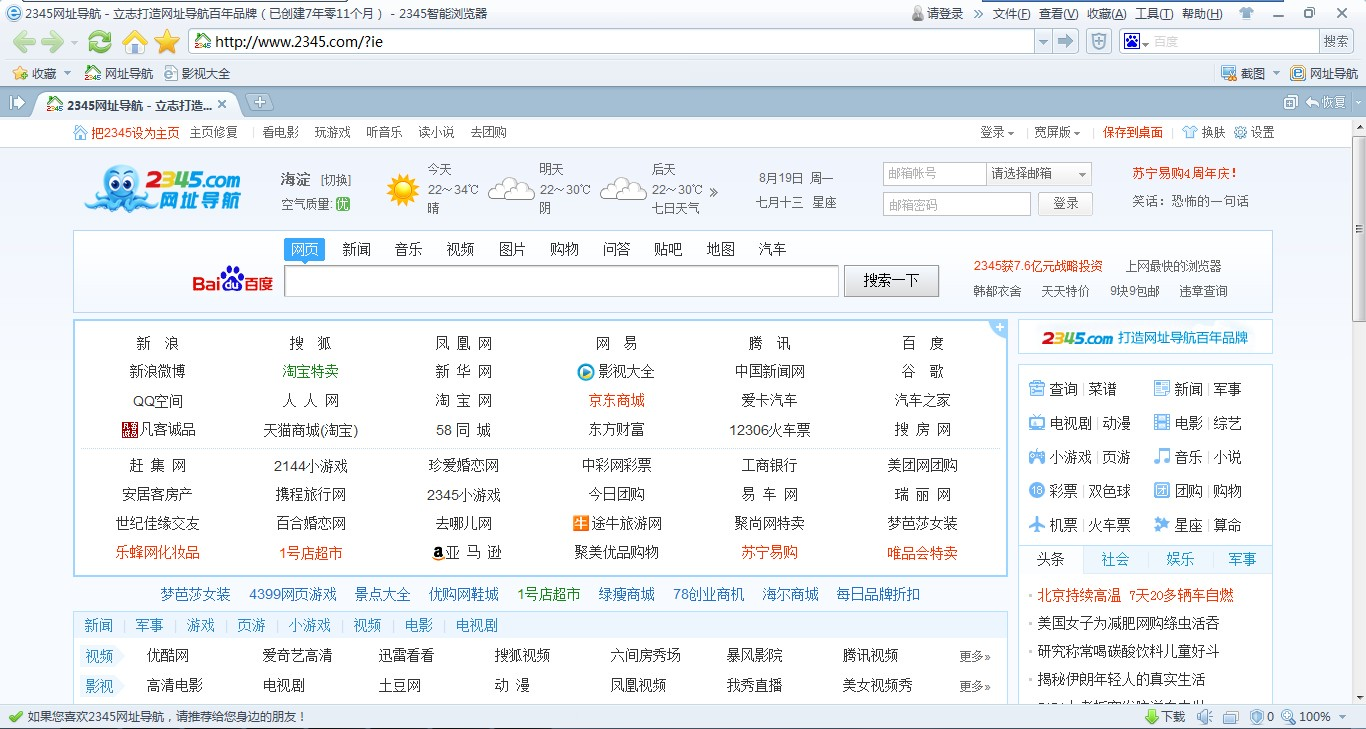The height and width of the screenshot is (729, 1366).
Task: Select the 新闻 search tab above Baidu box
Action: [x=356, y=249]
